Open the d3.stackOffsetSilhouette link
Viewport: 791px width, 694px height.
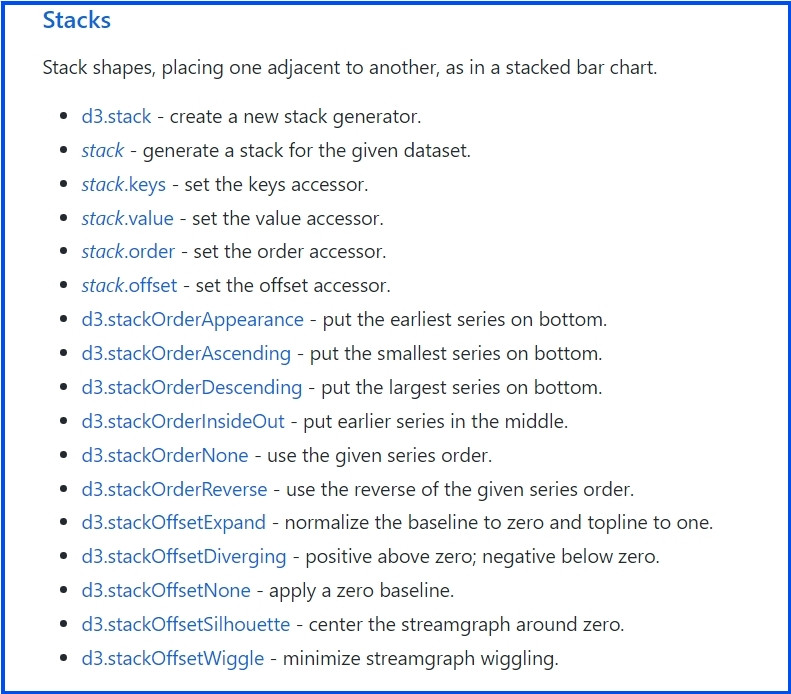[x=186, y=624]
